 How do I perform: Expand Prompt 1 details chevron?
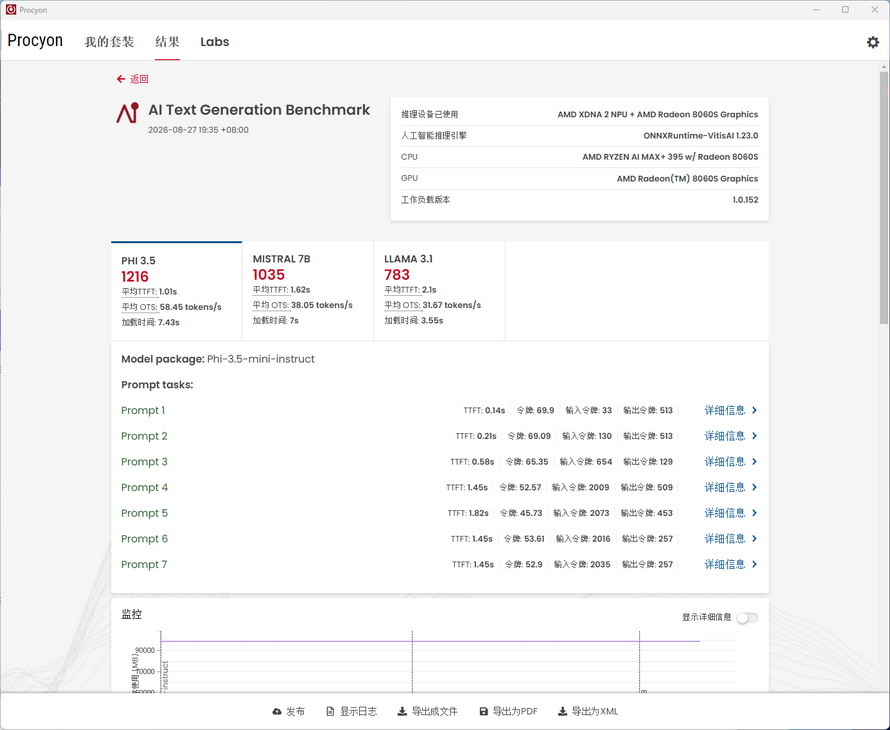pyautogui.click(x=754, y=410)
